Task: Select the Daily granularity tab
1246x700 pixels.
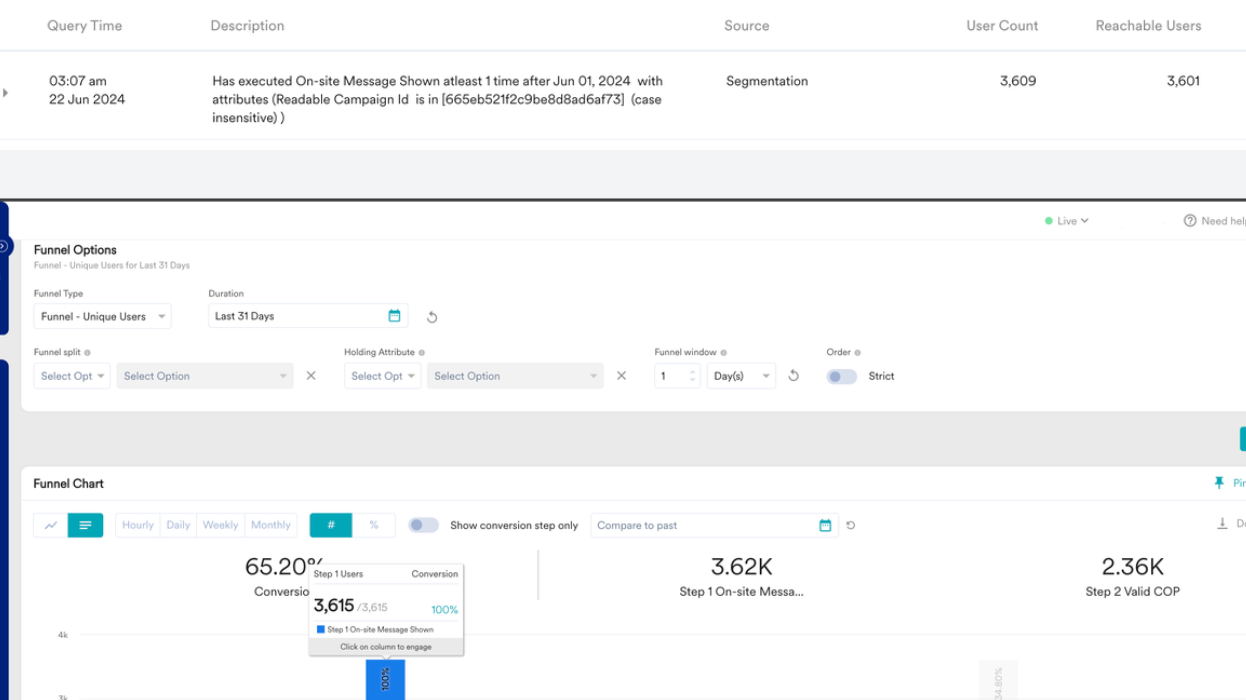Action: (x=178, y=525)
